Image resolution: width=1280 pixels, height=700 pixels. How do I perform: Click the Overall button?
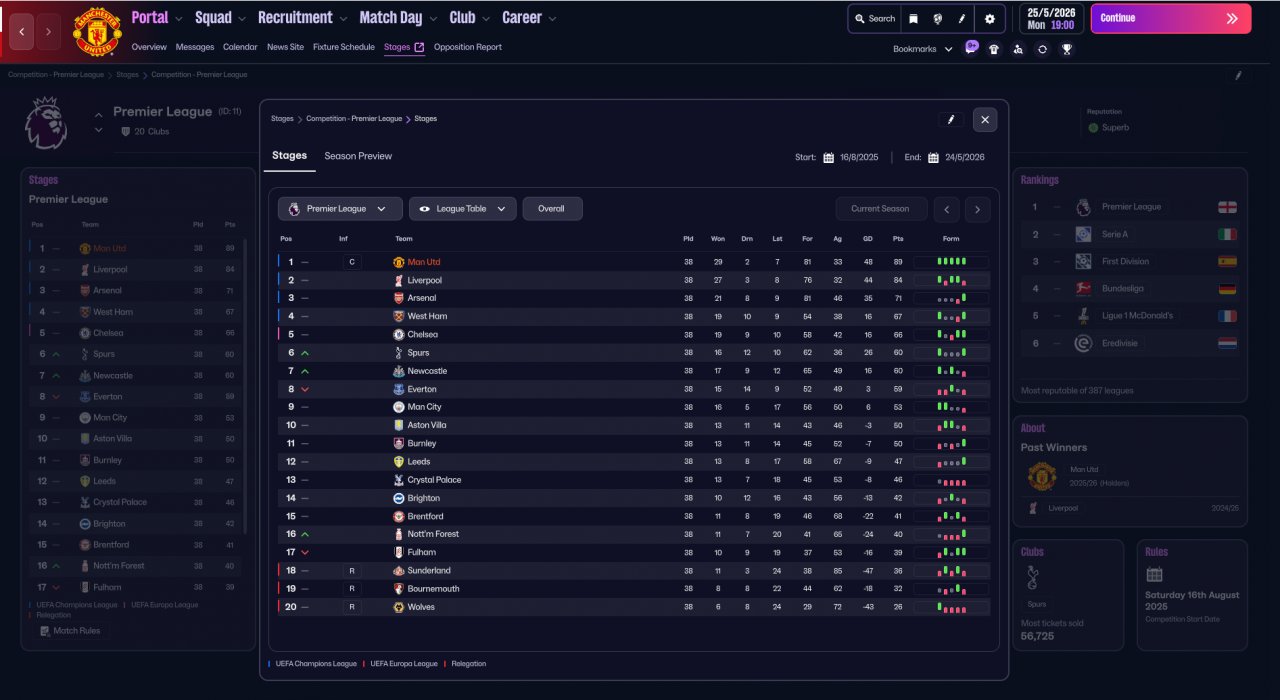pos(552,209)
